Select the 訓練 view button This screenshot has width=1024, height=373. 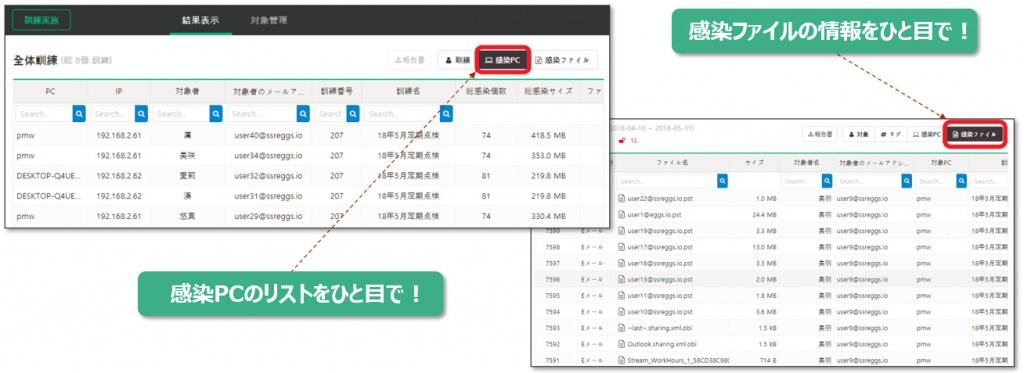457,60
